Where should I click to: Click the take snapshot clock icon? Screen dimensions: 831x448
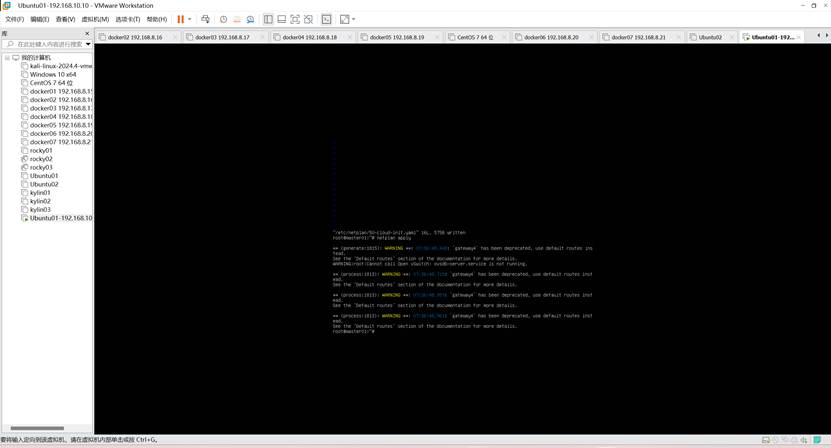[x=224, y=19]
